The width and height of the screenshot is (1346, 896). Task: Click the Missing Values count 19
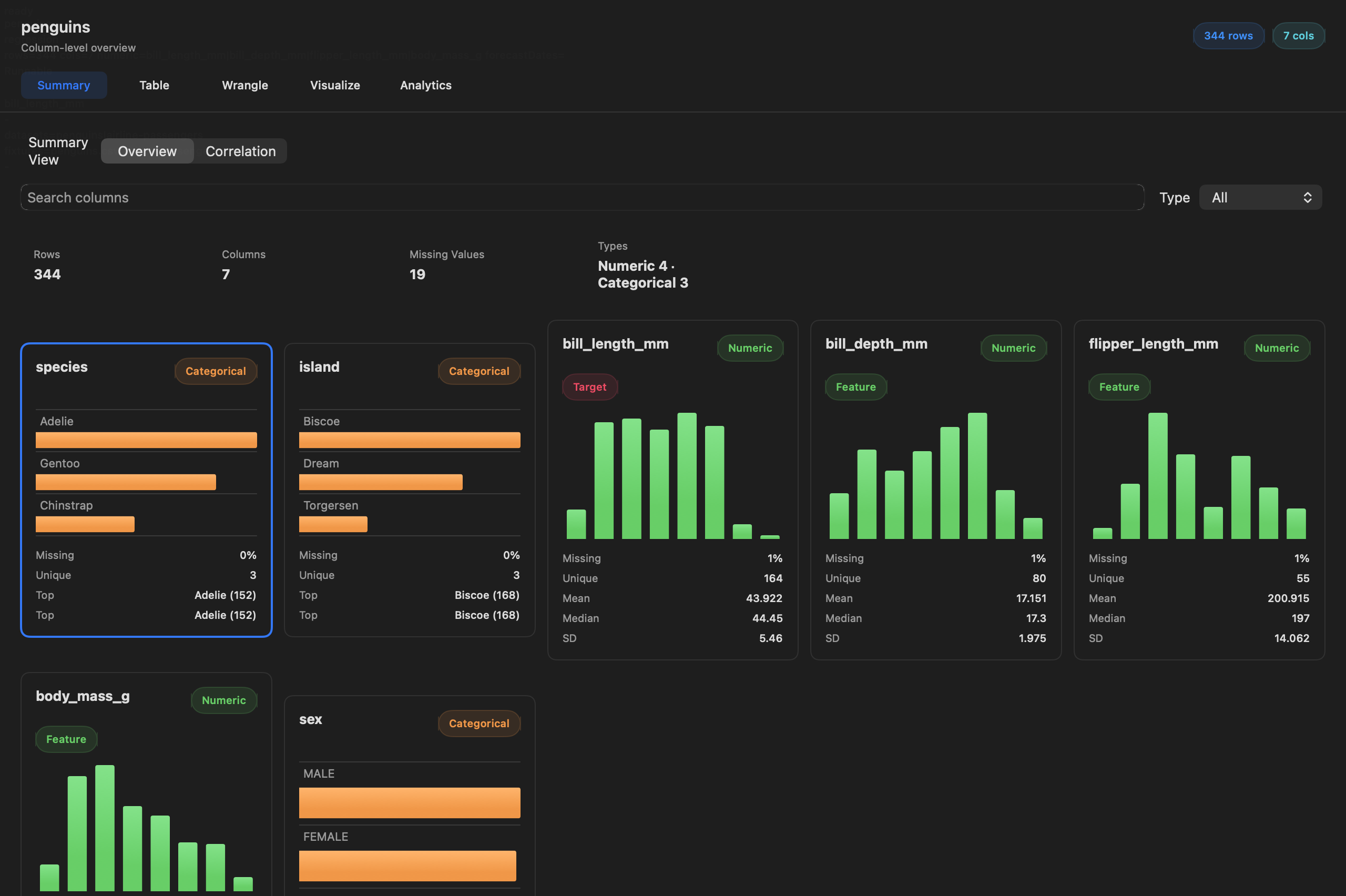pyautogui.click(x=417, y=274)
